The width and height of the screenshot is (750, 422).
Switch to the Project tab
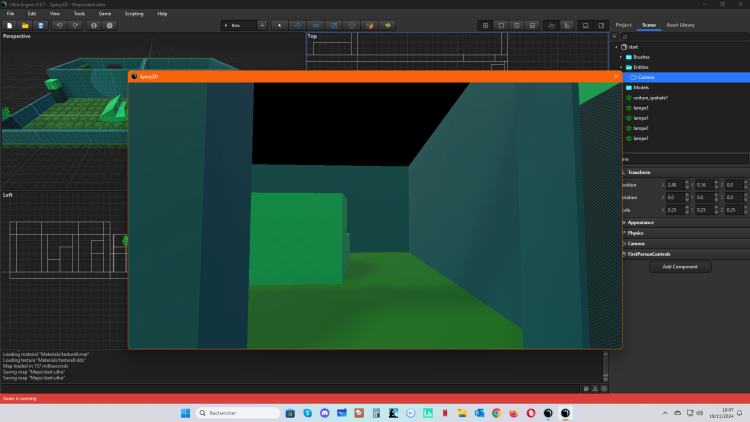(623, 25)
